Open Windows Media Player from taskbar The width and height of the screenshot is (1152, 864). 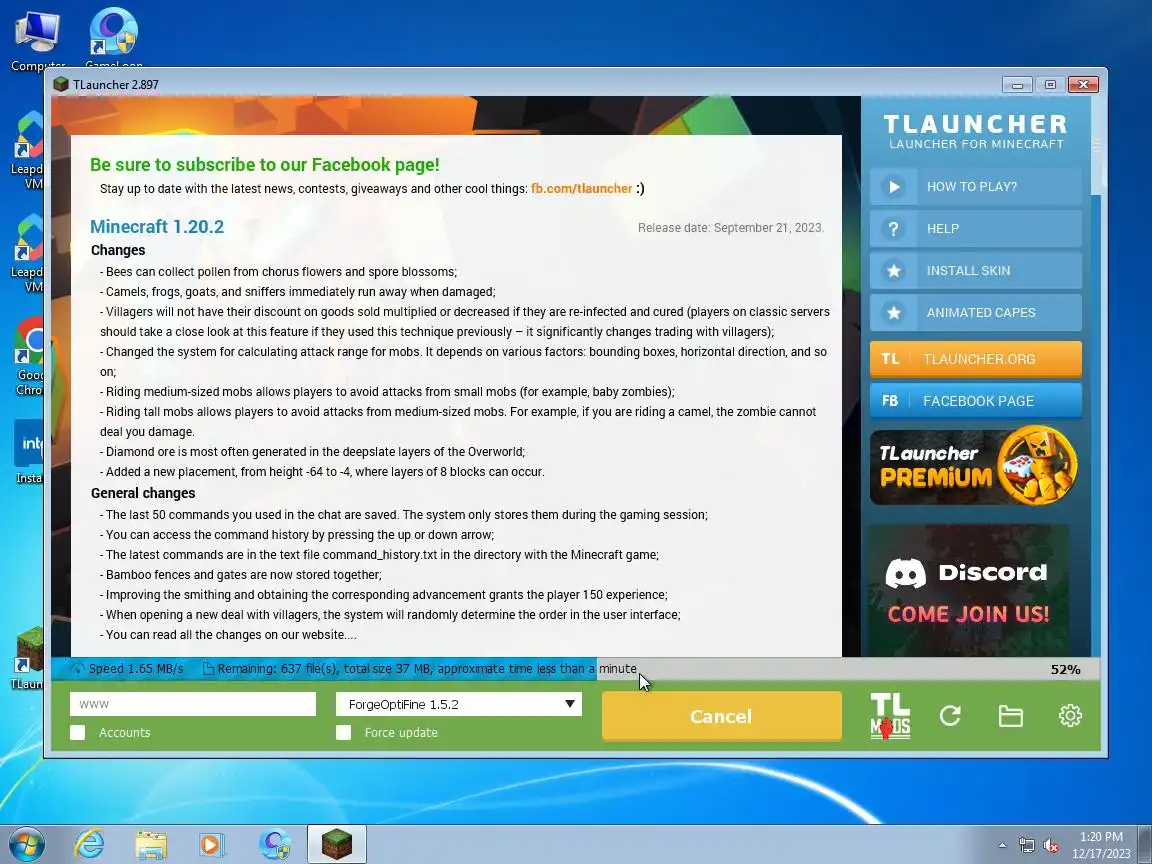click(212, 845)
